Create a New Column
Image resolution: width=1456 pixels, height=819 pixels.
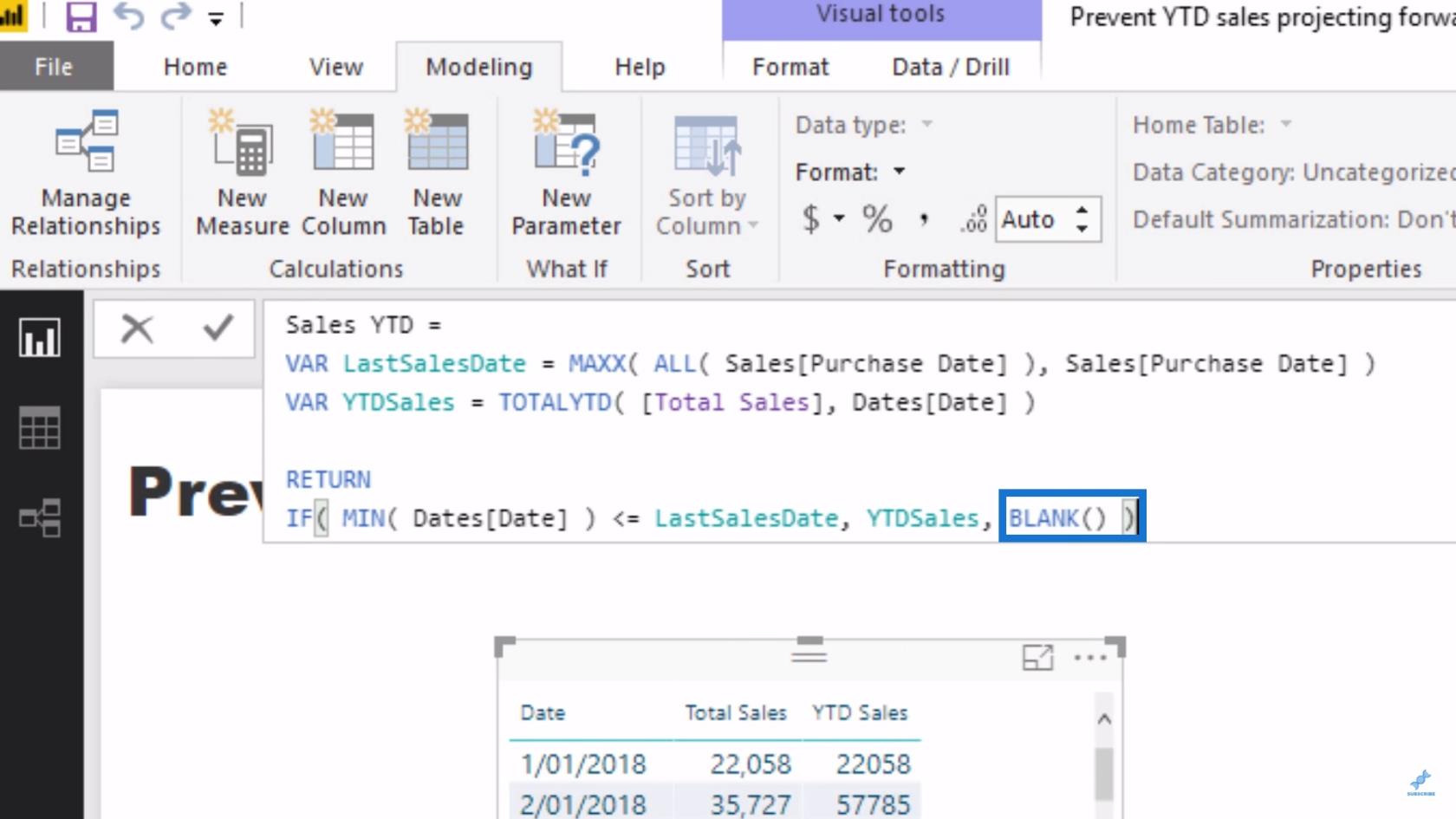[x=343, y=173]
